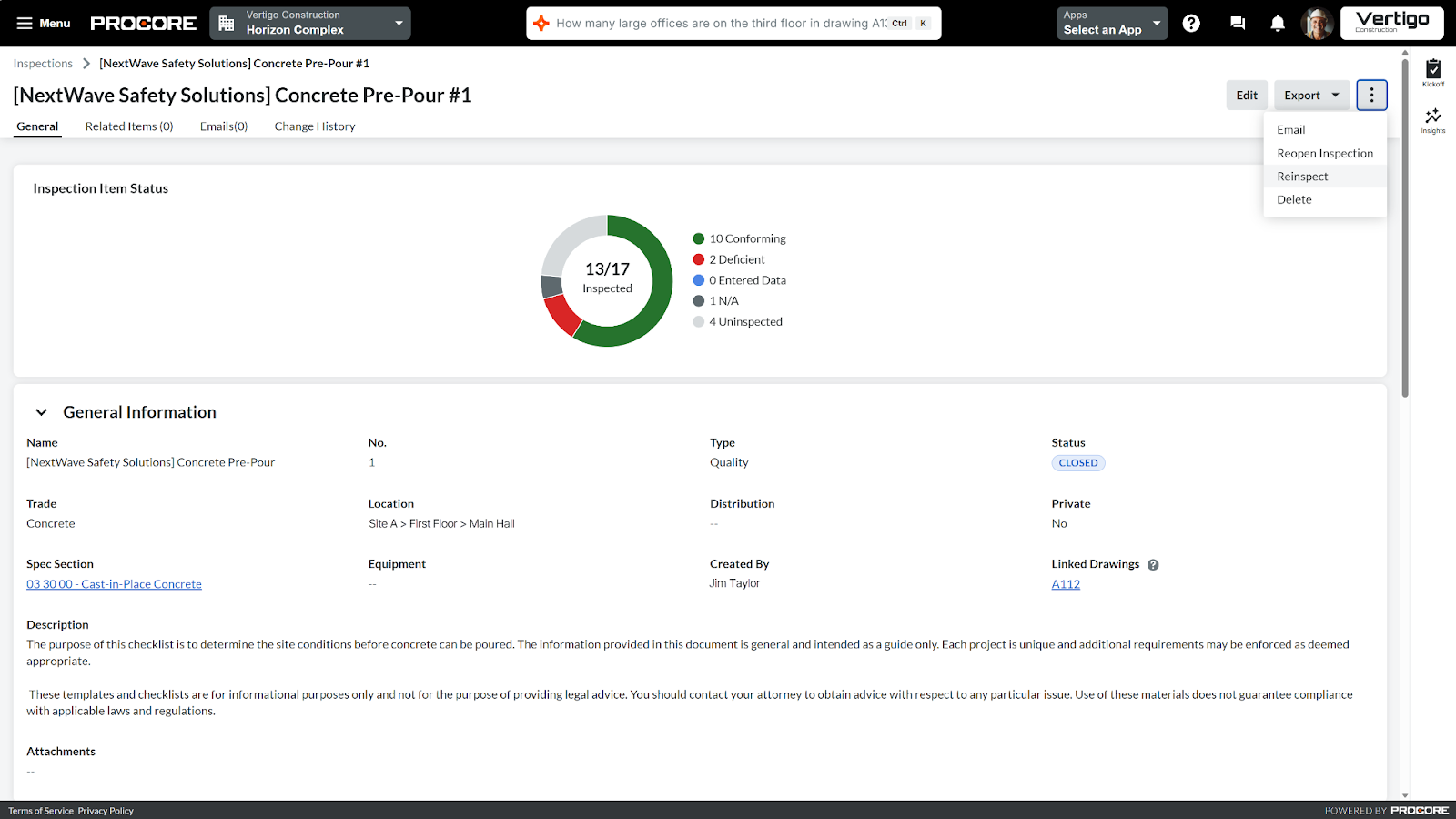The height and width of the screenshot is (819, 1456).
Task: Go to the Inspections breadcrumb link
Action: [x=43, y=64]
